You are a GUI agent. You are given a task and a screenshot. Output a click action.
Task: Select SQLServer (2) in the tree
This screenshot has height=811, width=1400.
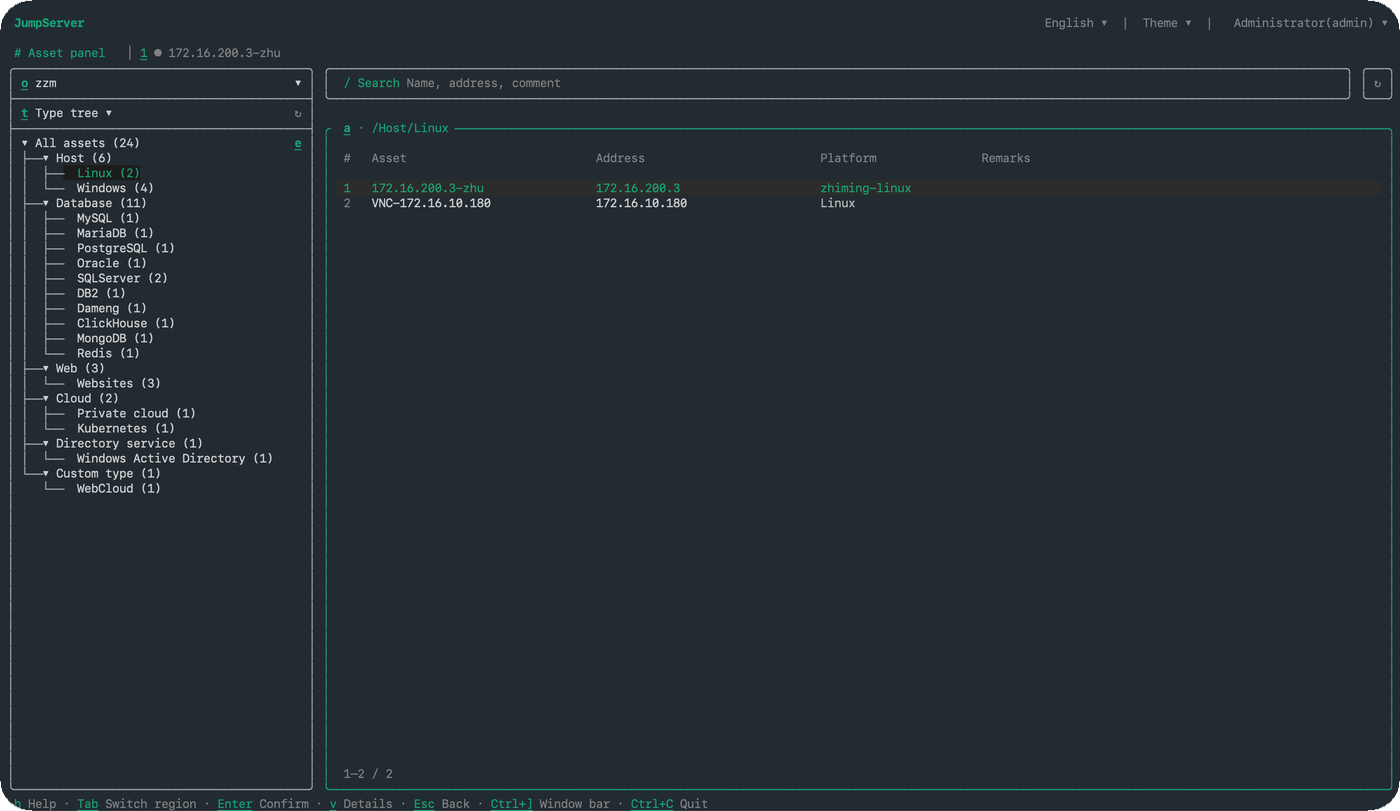click(x=122, y=279)
